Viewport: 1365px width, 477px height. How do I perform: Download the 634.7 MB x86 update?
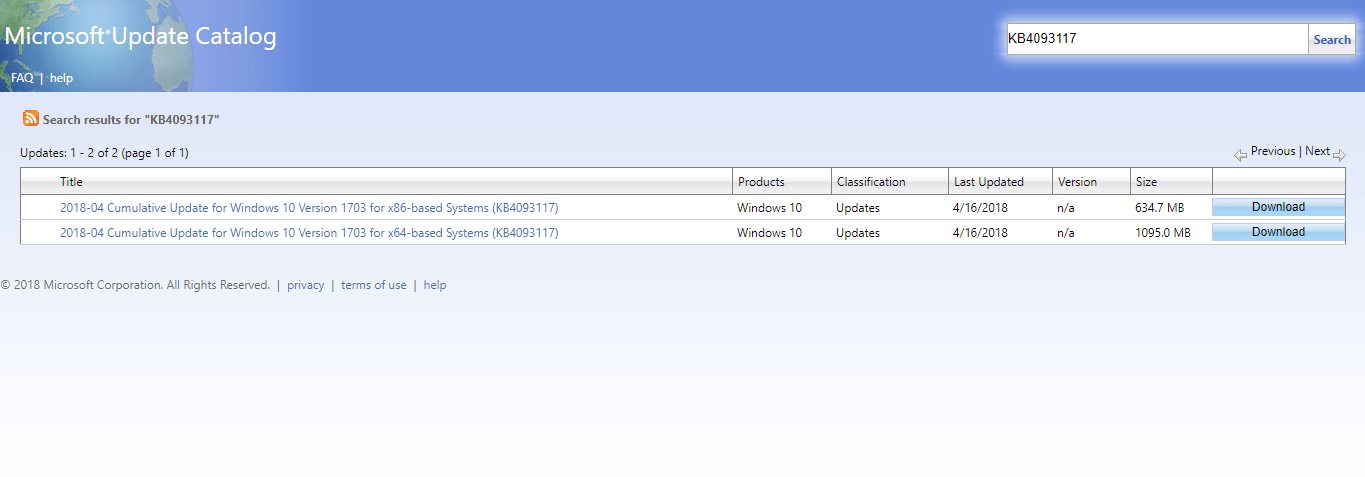[x=1278, y=207]
